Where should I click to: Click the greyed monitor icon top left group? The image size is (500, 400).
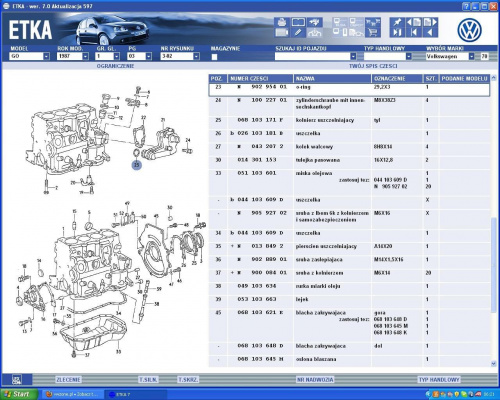(340, 22)
